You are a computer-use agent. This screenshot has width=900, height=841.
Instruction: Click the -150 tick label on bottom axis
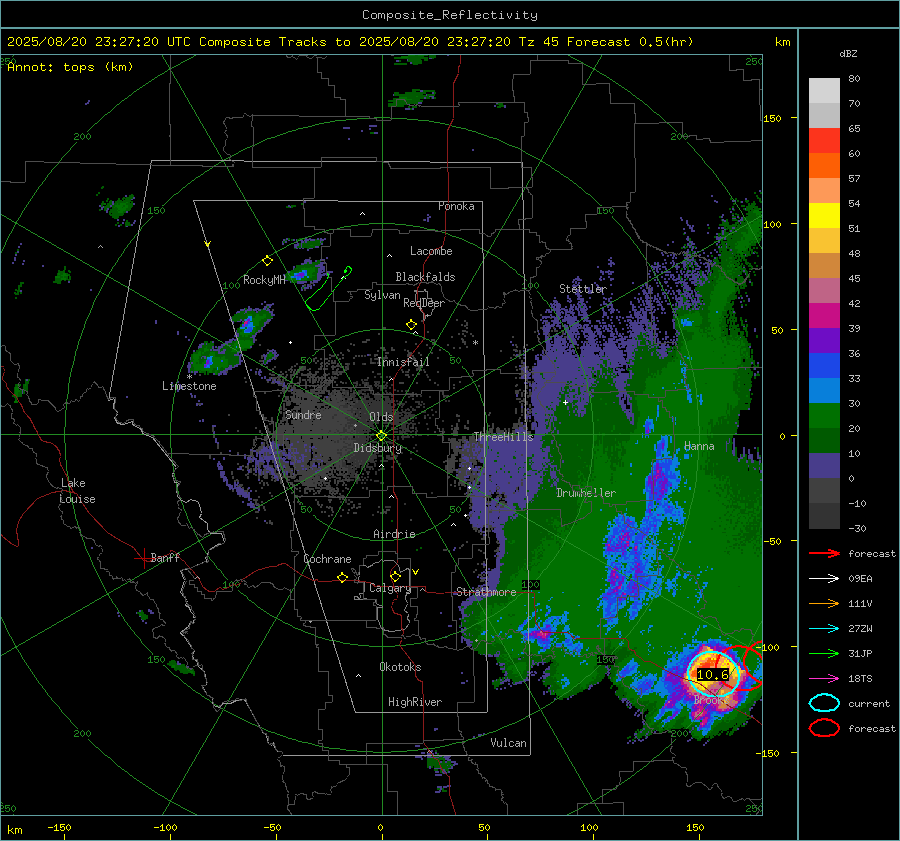59,827
